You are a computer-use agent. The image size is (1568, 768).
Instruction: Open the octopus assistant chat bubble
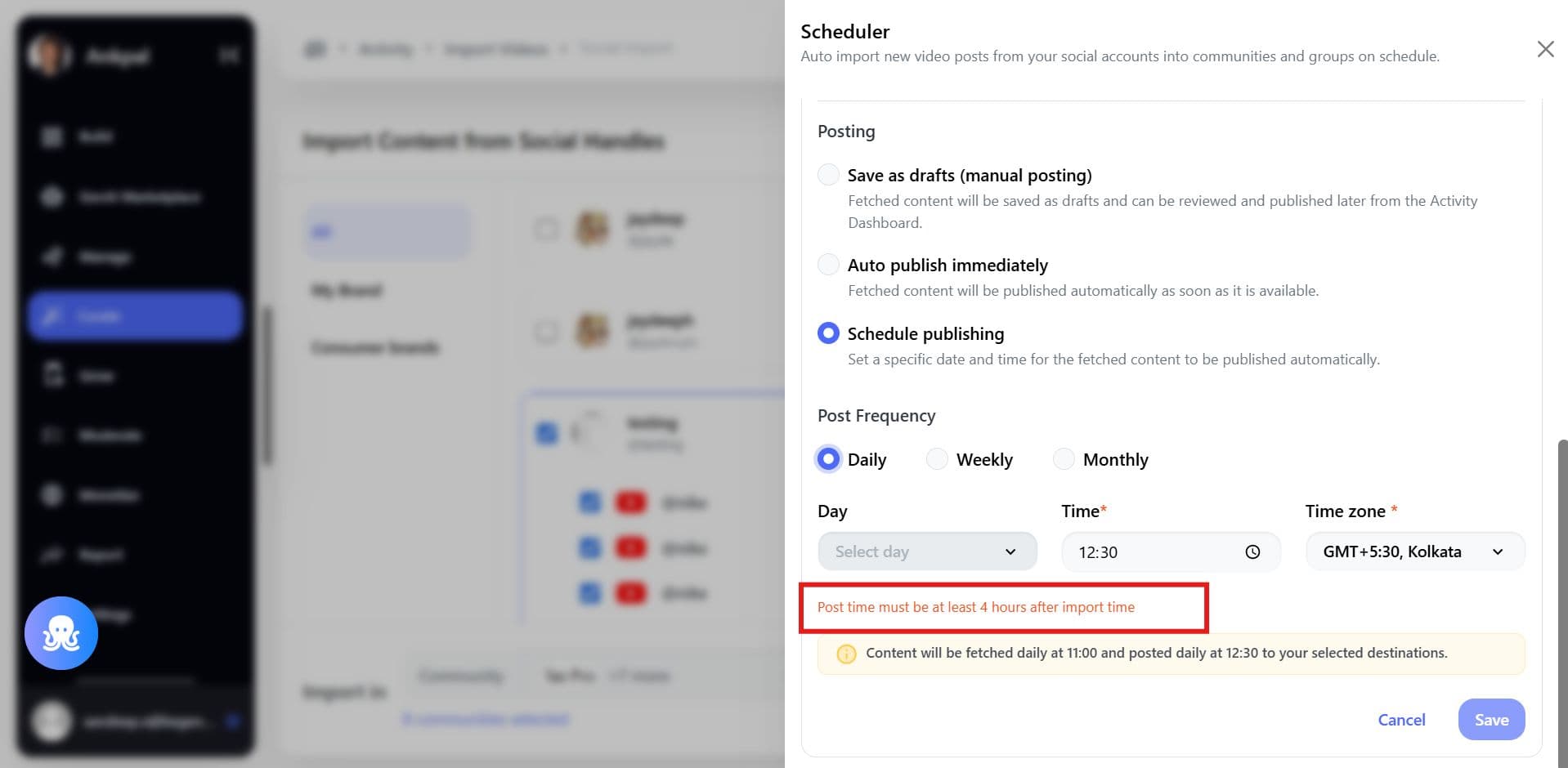61,633
